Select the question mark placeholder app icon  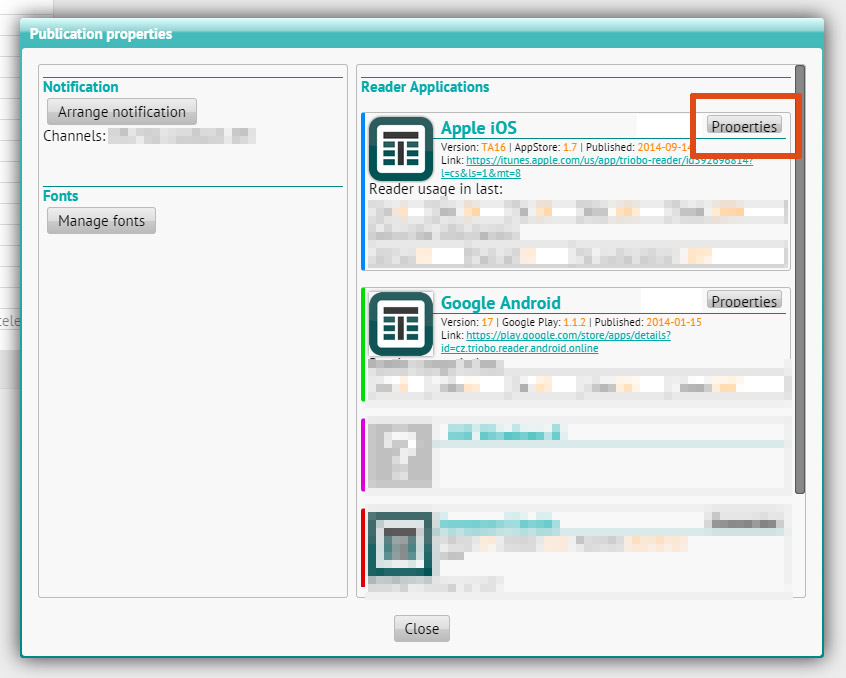tap(399, 455)
